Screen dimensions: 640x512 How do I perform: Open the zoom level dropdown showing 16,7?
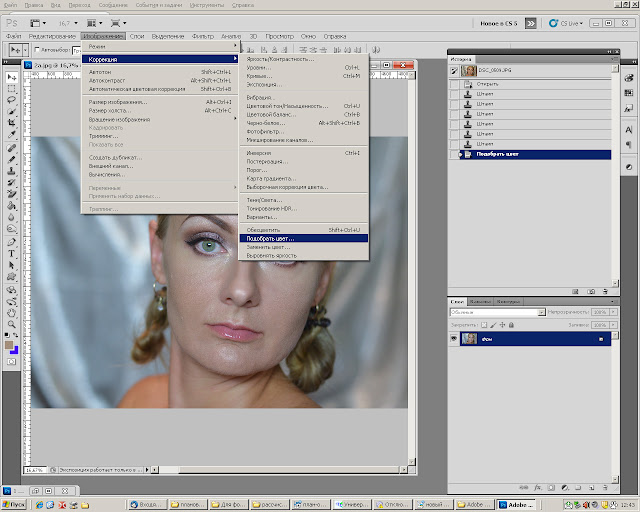(x=67, y=21)
